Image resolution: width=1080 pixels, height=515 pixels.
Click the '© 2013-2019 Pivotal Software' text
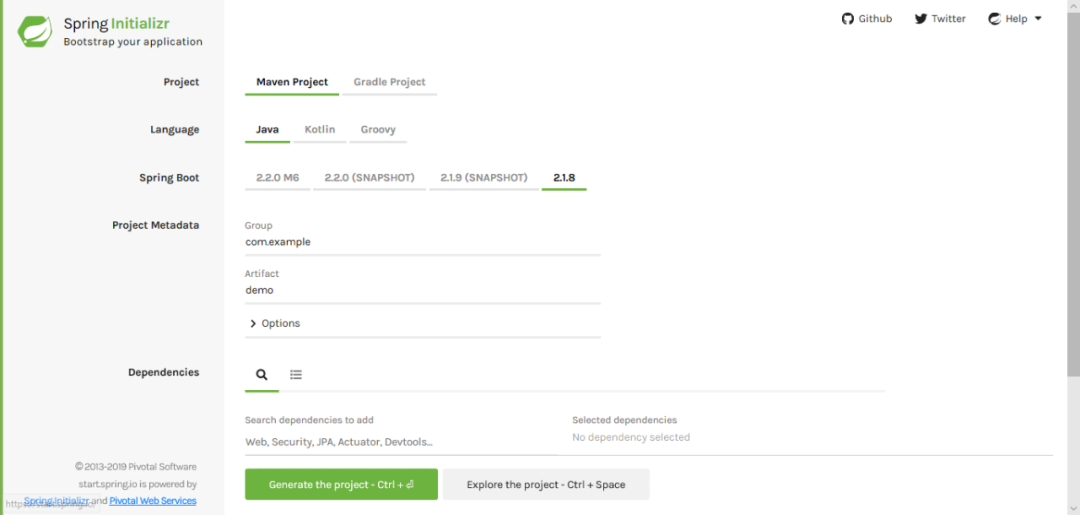click(x=136, y=466)
